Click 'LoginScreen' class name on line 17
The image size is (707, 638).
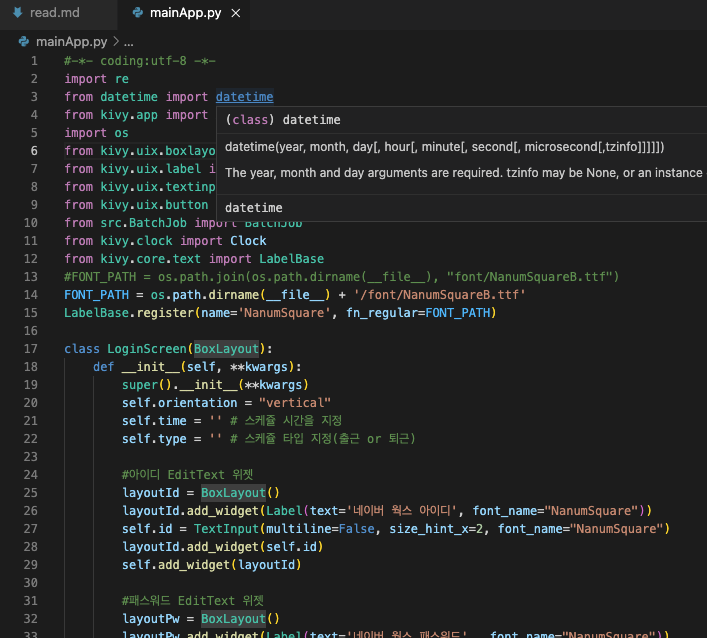click(x=147, y=349)
